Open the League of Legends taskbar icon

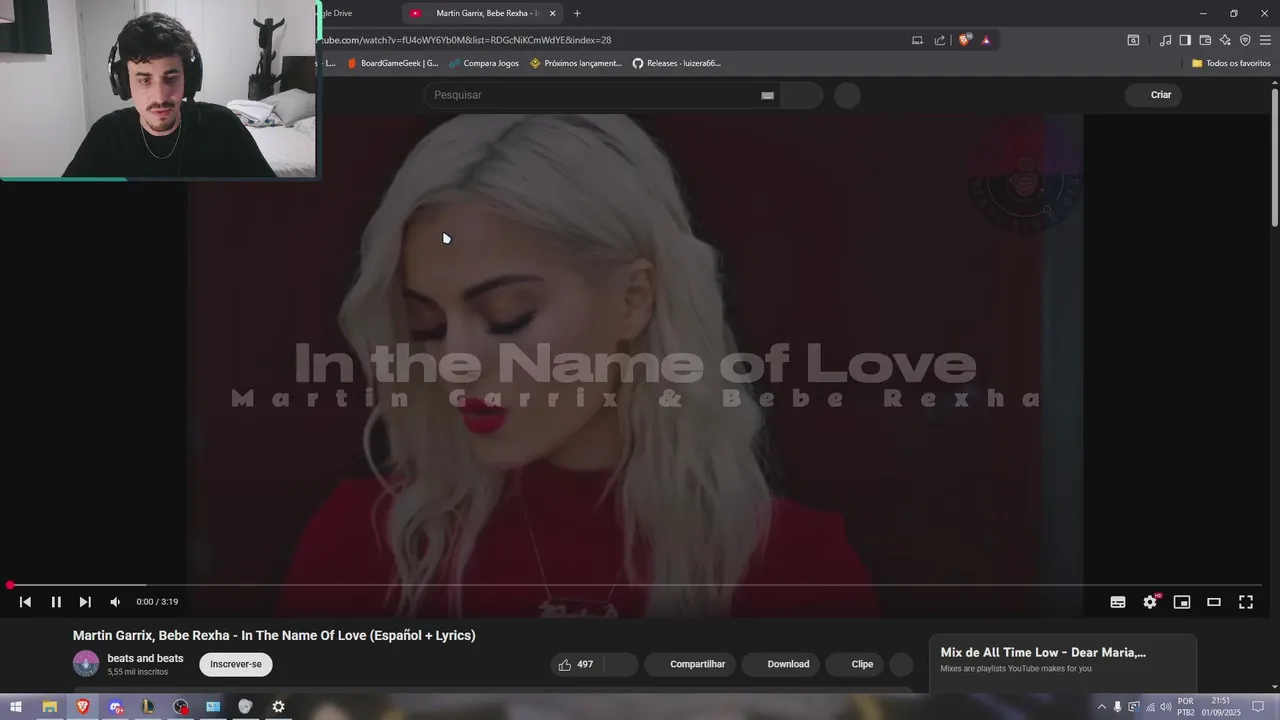pyautogui.click(x=148, y=707)
